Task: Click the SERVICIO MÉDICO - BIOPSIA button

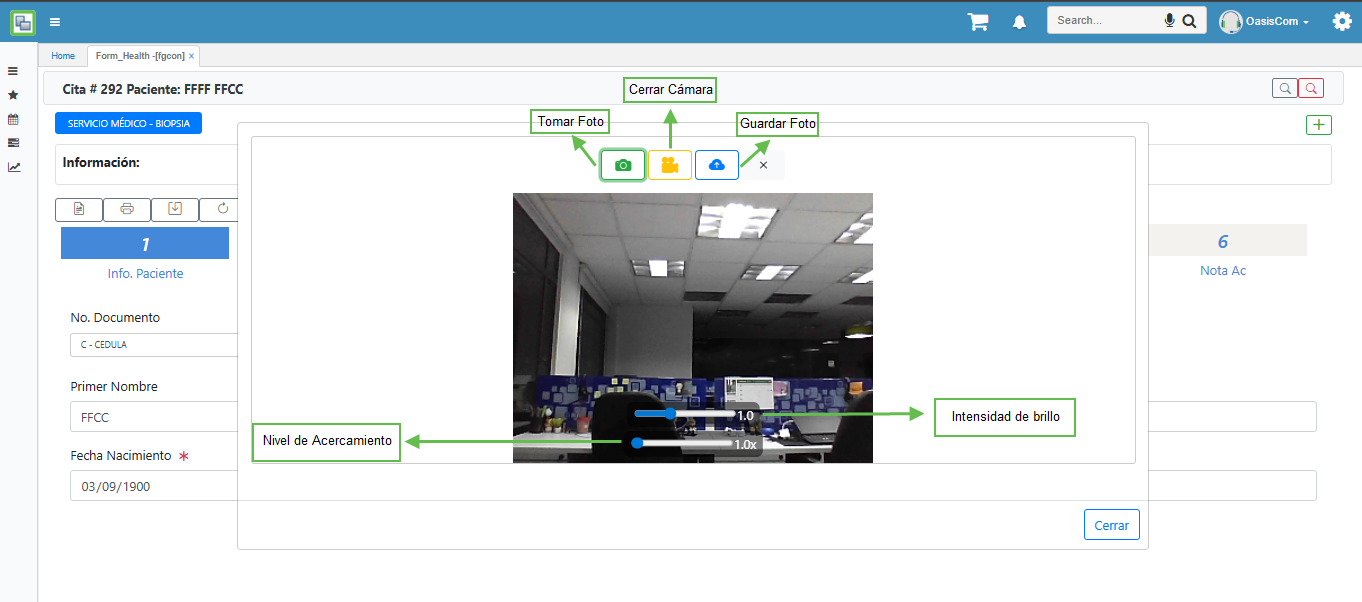Action: pos(128,123)
